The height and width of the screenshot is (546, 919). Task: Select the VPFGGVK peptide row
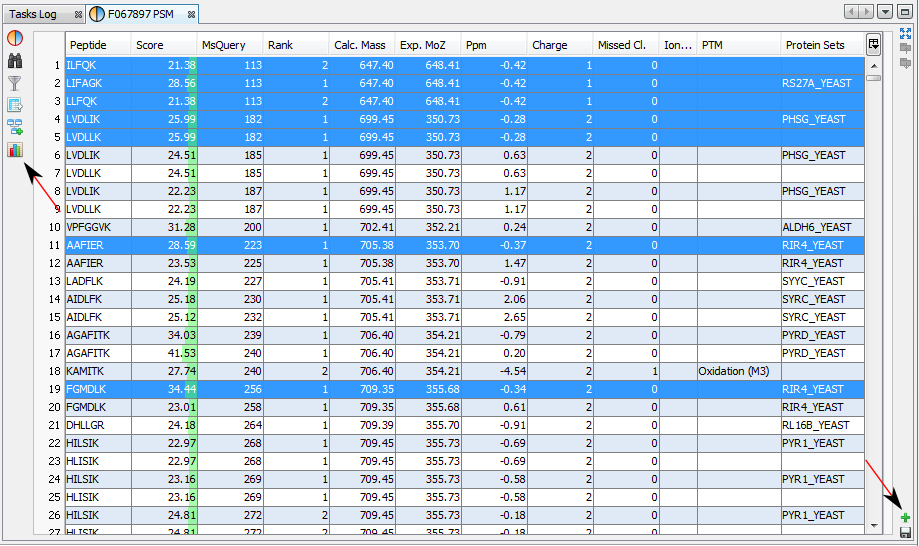click(x=89, y=227)
